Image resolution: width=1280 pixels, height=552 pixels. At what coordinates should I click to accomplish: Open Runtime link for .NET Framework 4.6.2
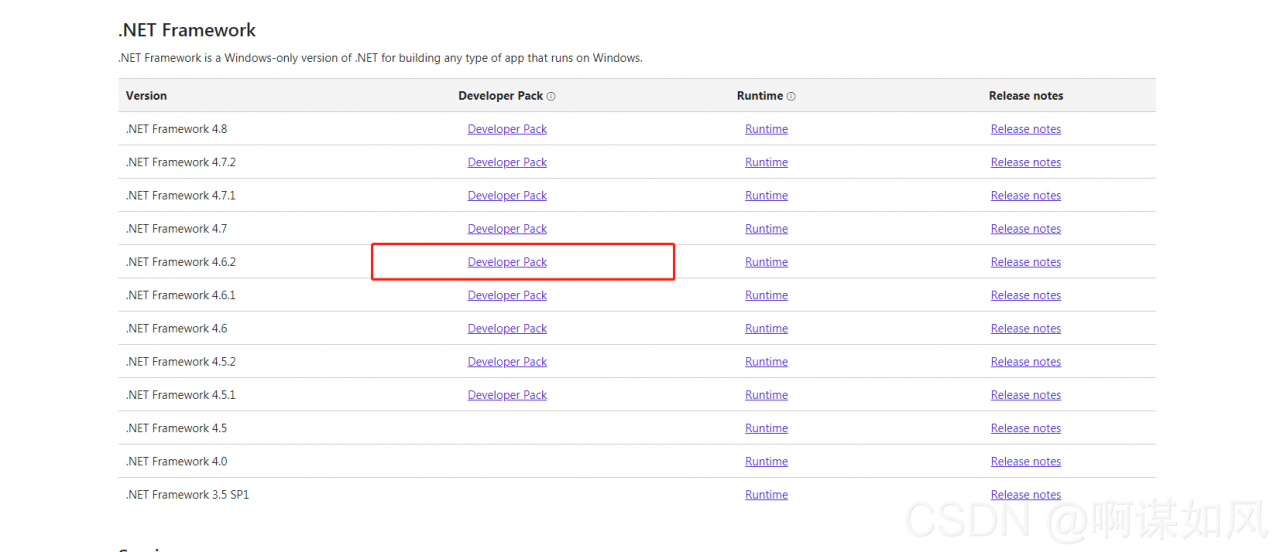(x=766, y=262)
